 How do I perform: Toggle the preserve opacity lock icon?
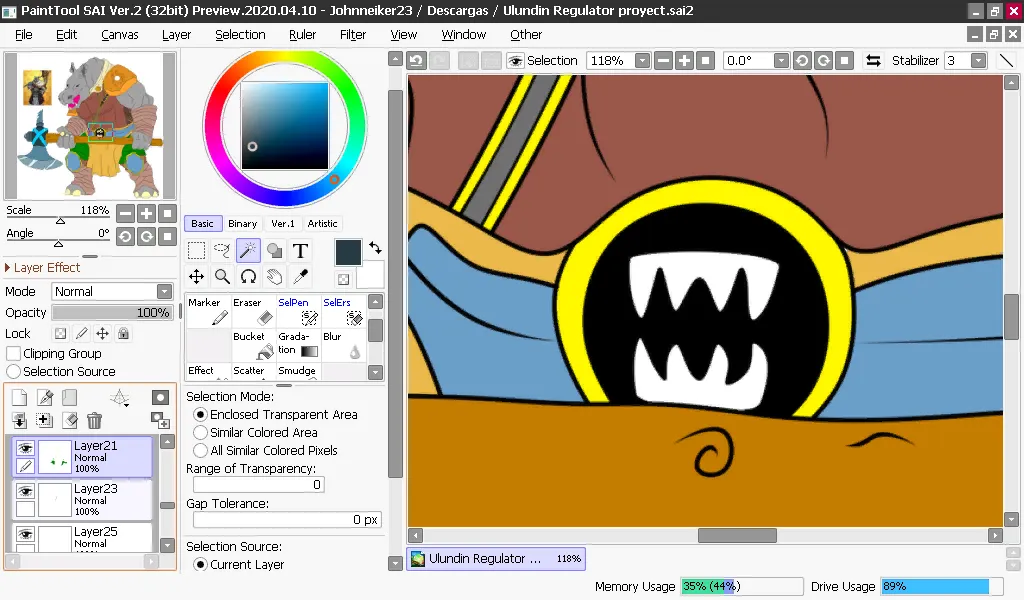pos(61,334)
